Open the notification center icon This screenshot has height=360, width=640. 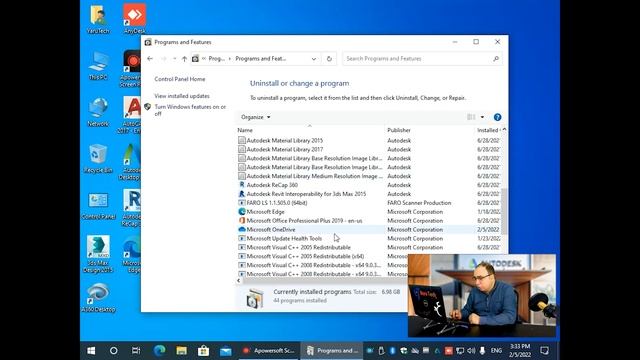point(544,351)
